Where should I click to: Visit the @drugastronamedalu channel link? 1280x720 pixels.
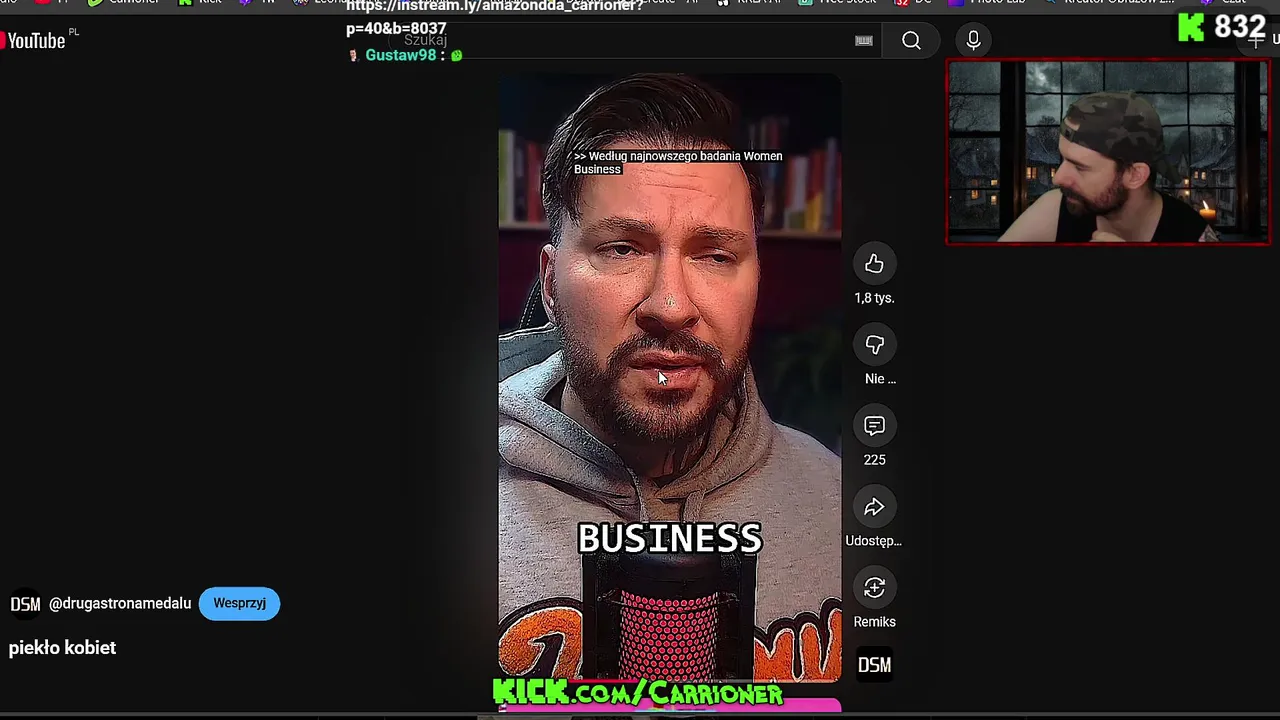(120, 603)
